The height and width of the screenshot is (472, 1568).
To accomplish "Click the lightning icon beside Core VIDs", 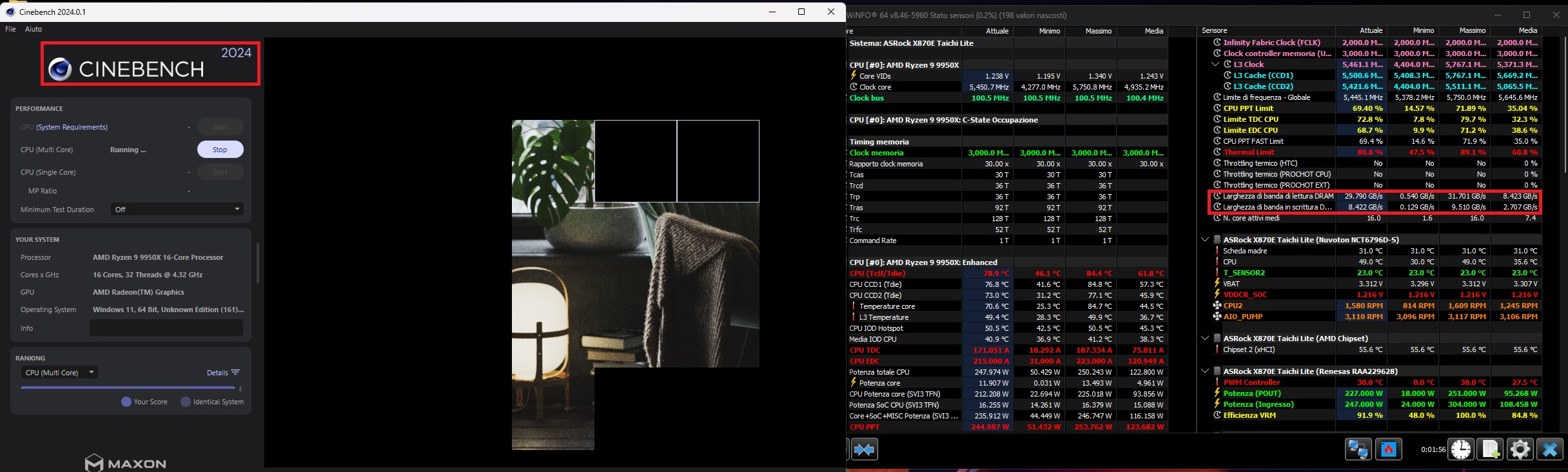I will [854, 75].
